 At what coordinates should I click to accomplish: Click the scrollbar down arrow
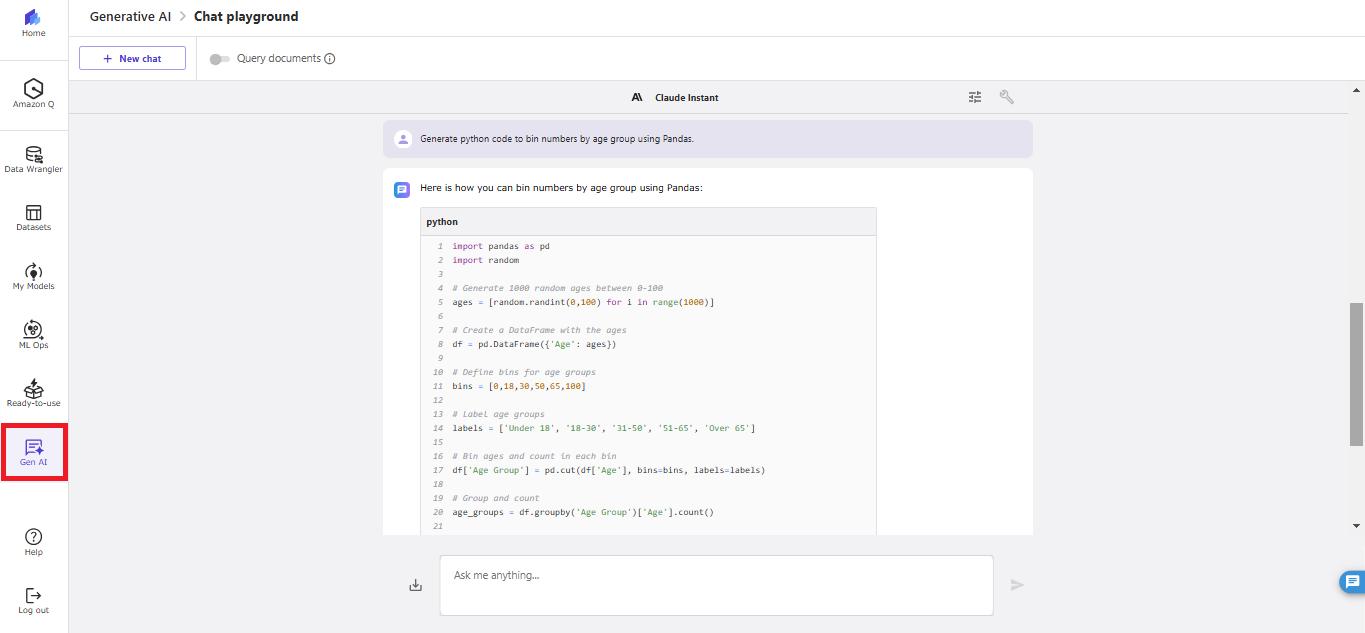[x=1357, y=525]
